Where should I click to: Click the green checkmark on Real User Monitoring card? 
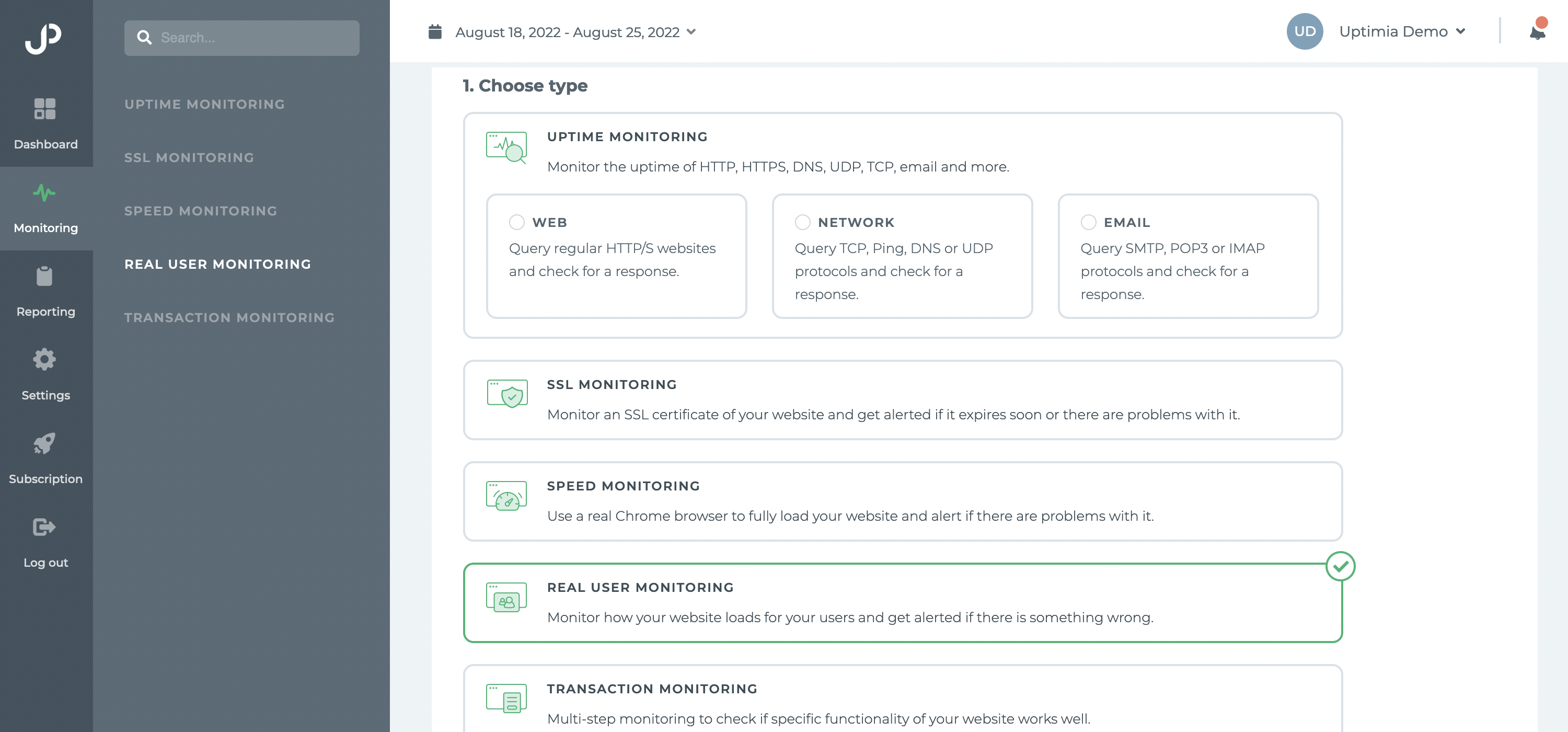pyautogui.click(x=1340, y=566)
